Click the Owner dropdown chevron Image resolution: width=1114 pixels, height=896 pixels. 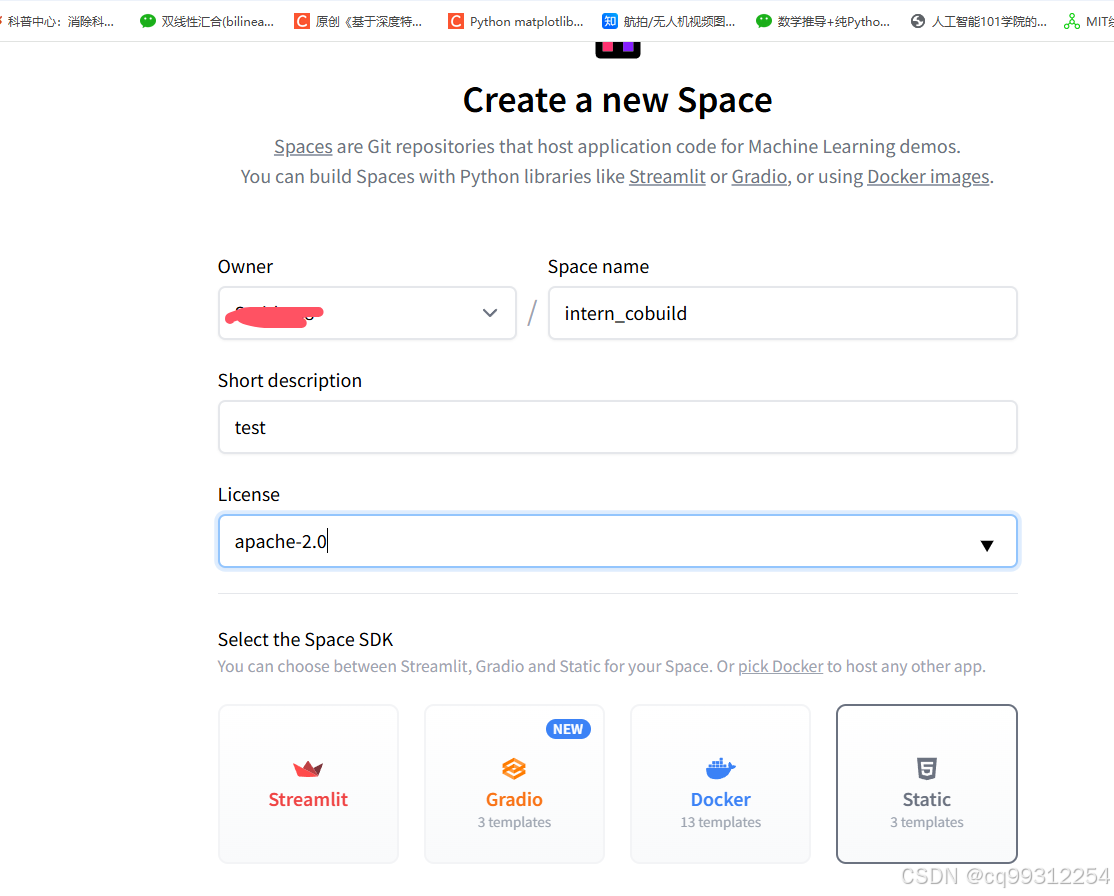tap(490, 313)
